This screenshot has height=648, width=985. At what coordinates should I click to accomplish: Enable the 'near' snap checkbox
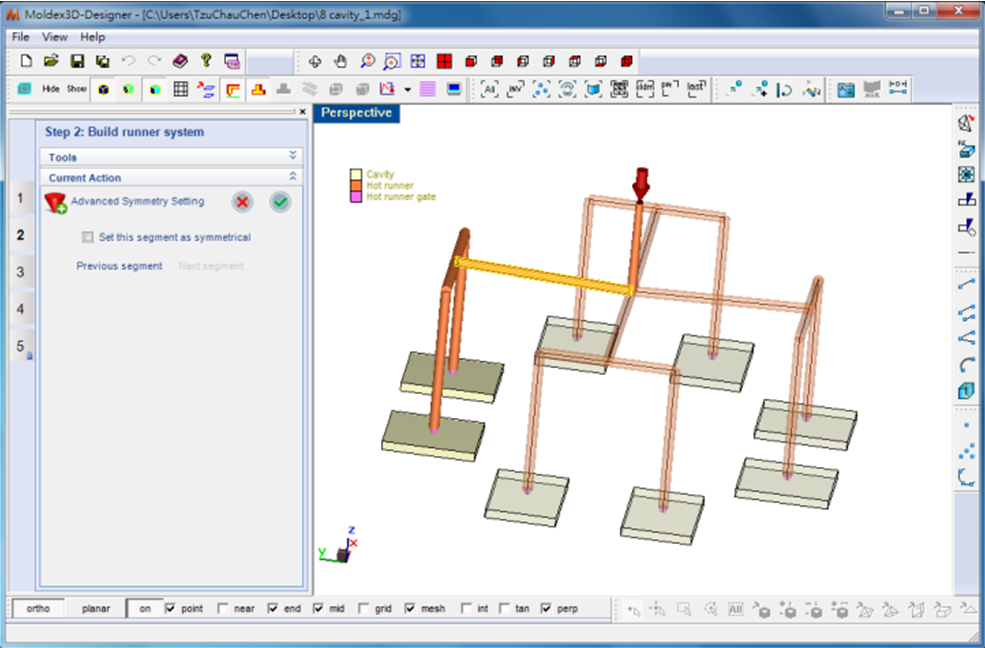[x=222, y=608]
